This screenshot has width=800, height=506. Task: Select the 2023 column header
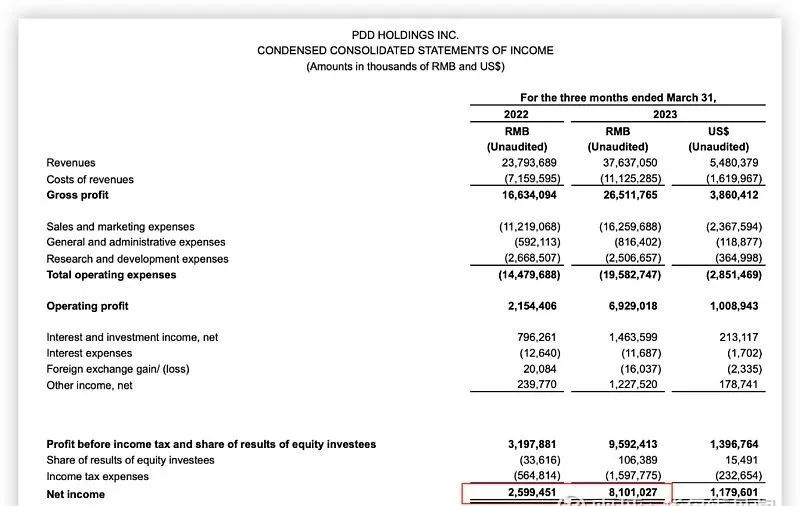tap(665, 114)
